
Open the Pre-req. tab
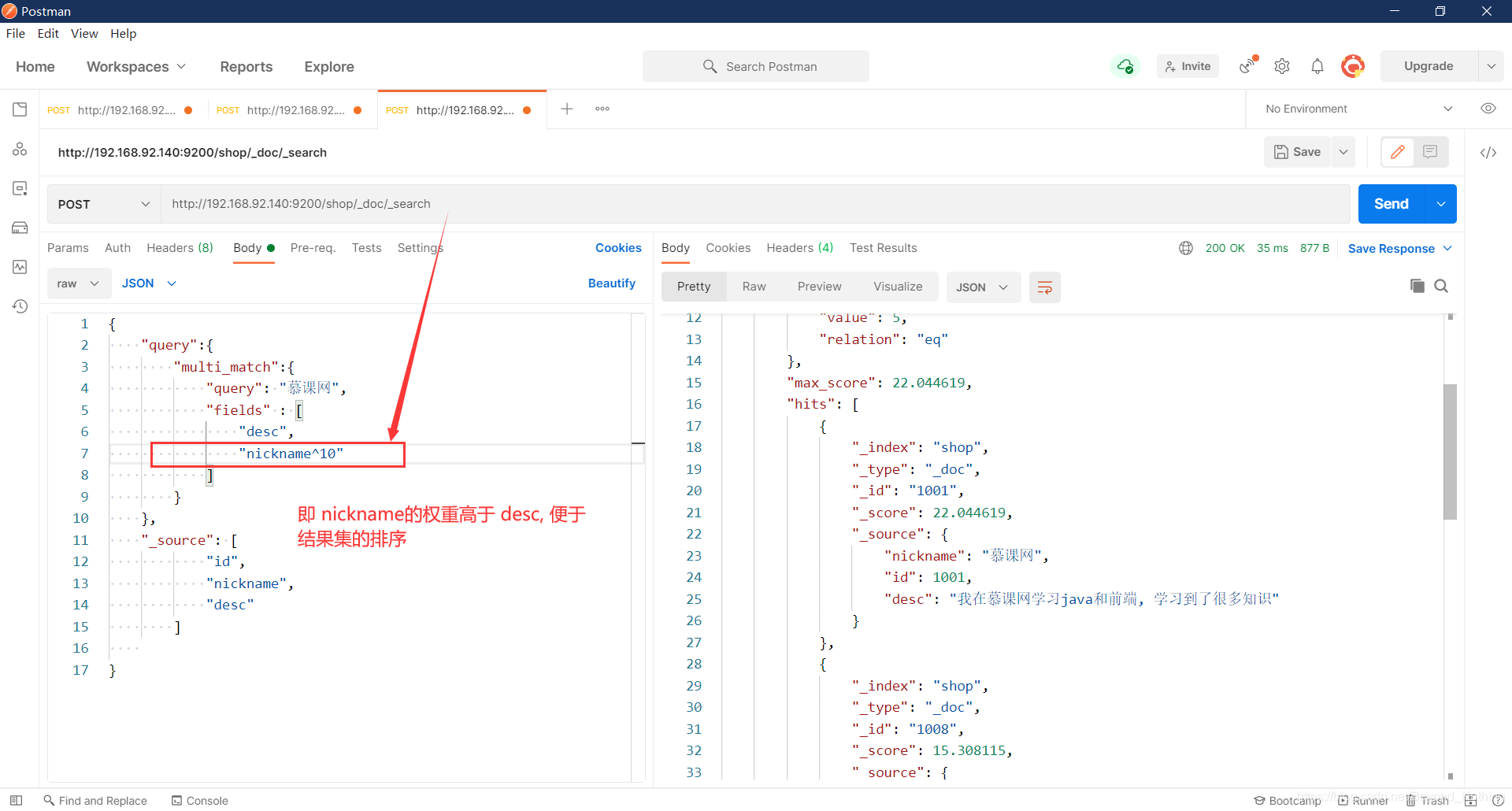pyautogui.click(x=313, y=248)
